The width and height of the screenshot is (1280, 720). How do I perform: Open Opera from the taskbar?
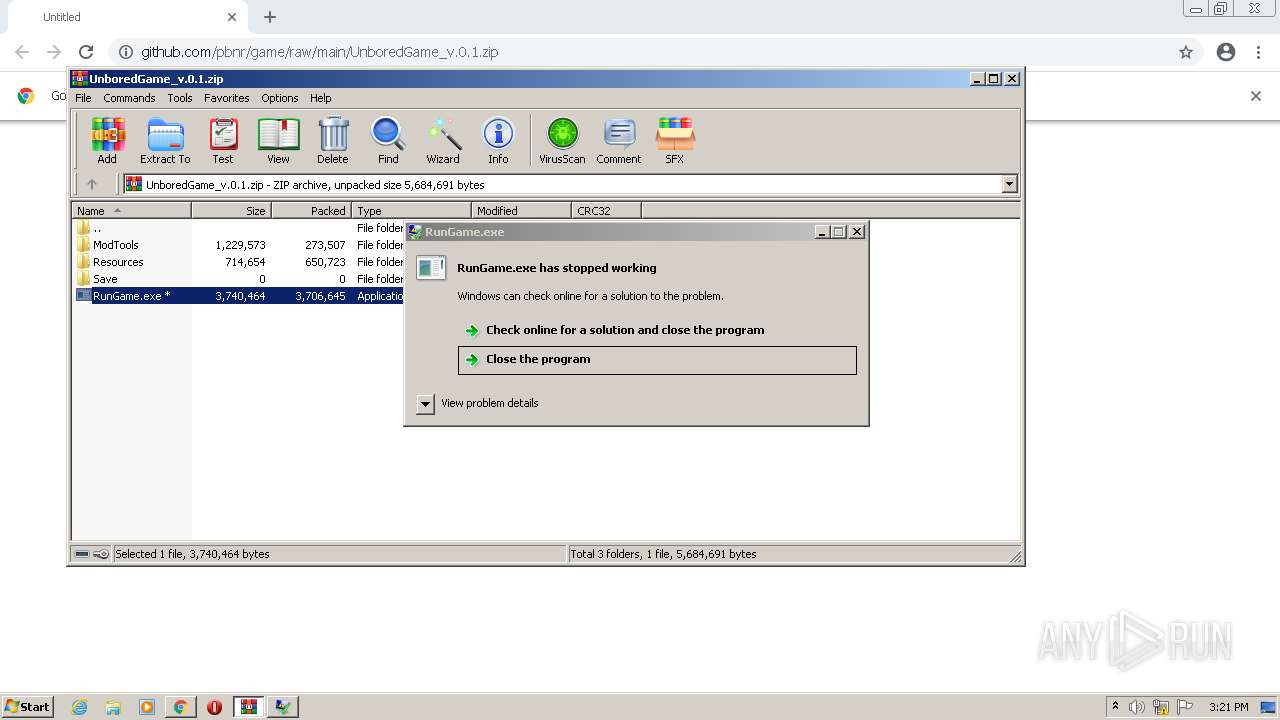[x=214, y=707]
